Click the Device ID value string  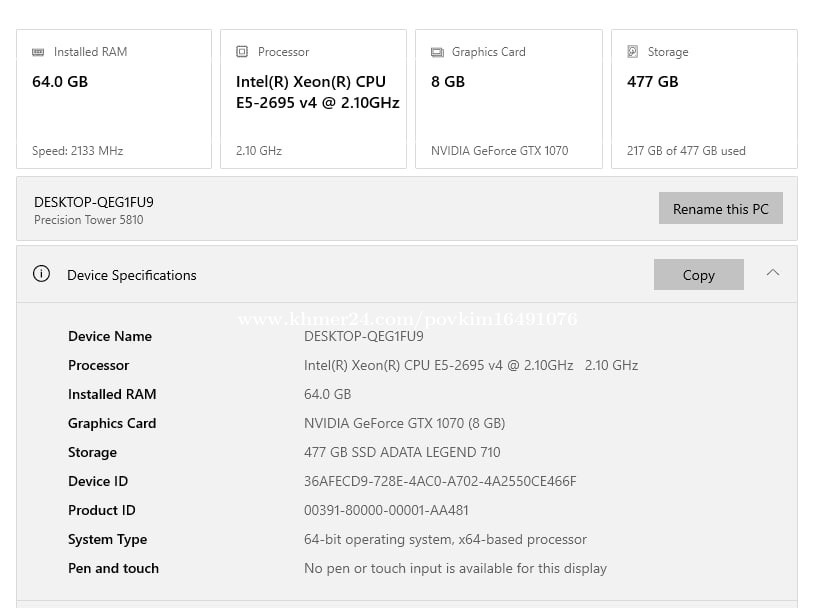(440, 481)
